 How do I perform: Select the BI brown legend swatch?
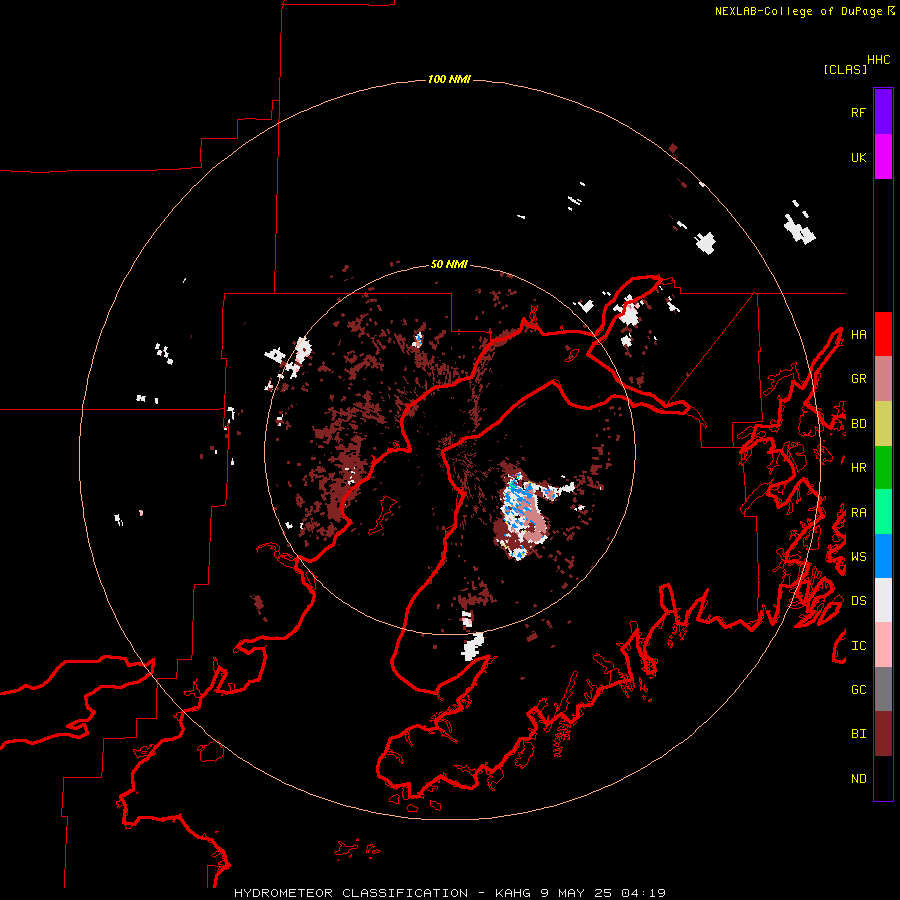tap(883, 734)
